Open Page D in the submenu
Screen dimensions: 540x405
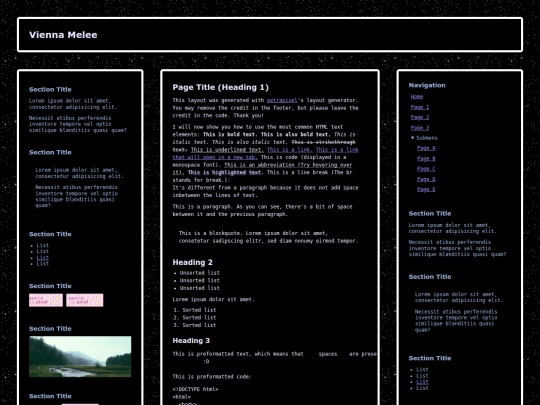(x=426, y=179)
